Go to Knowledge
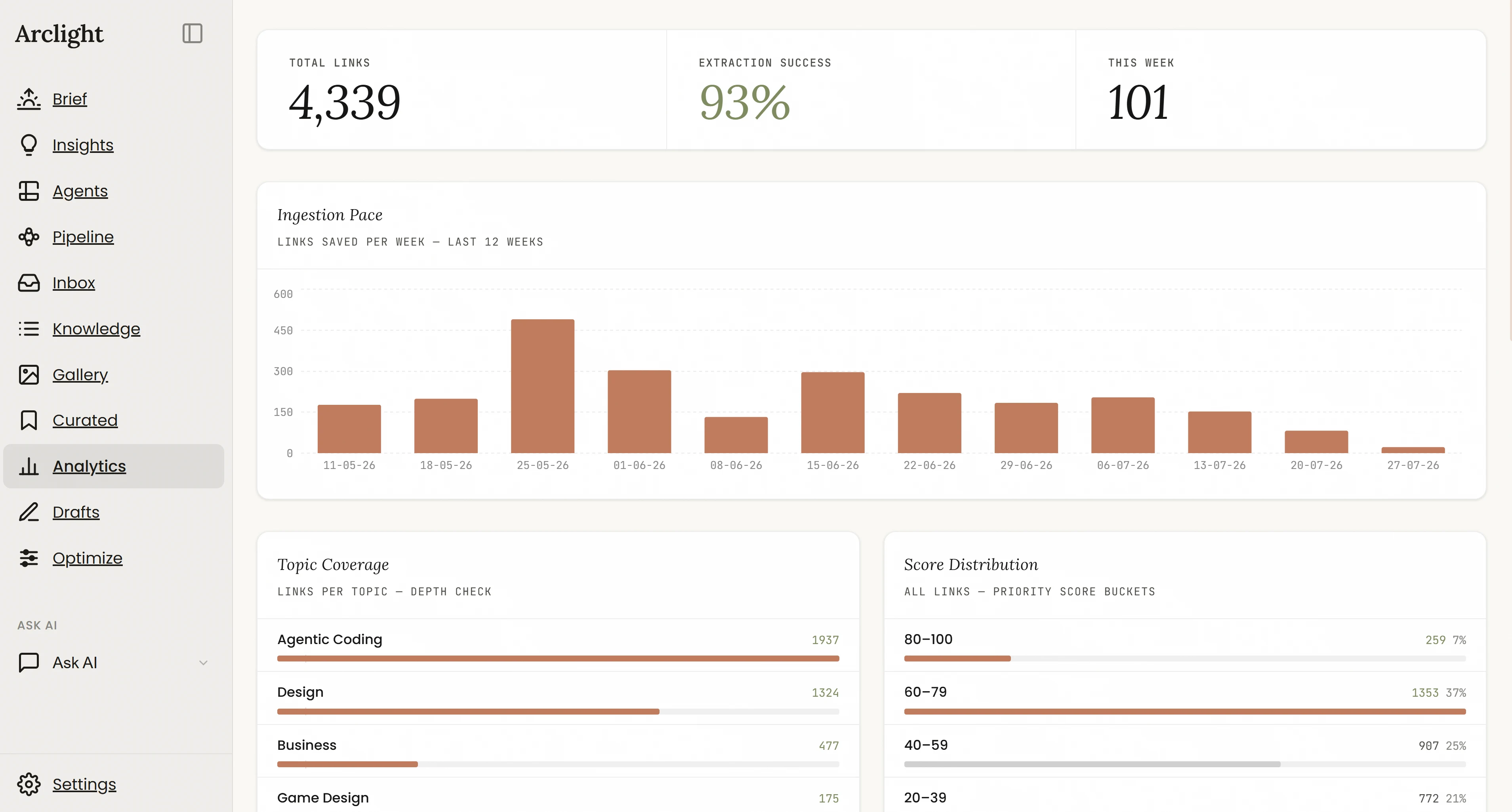 click(96, 328)
